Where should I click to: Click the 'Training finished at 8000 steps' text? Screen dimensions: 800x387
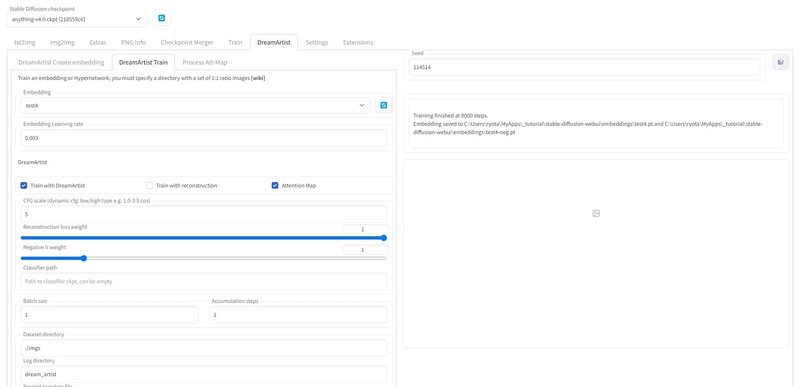pyautogui.click(x=451, y=116)
